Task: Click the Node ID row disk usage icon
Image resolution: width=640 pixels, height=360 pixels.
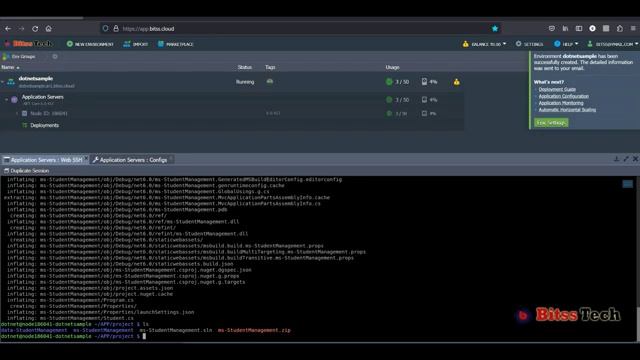Action: [424, 113]
